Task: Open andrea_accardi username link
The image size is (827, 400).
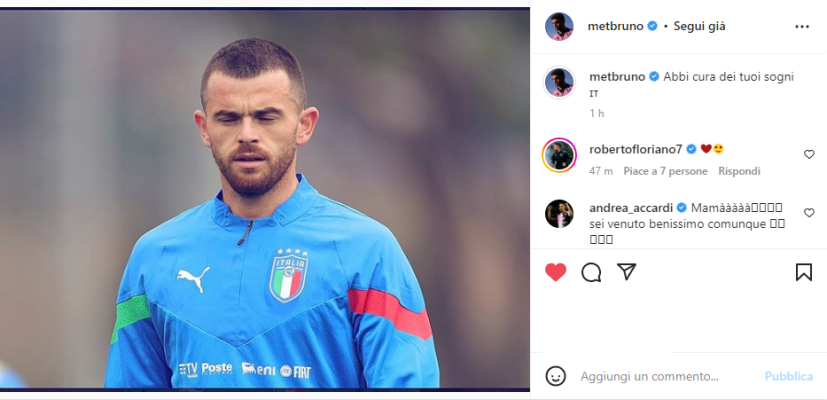Action: click(x=631, y=207)
